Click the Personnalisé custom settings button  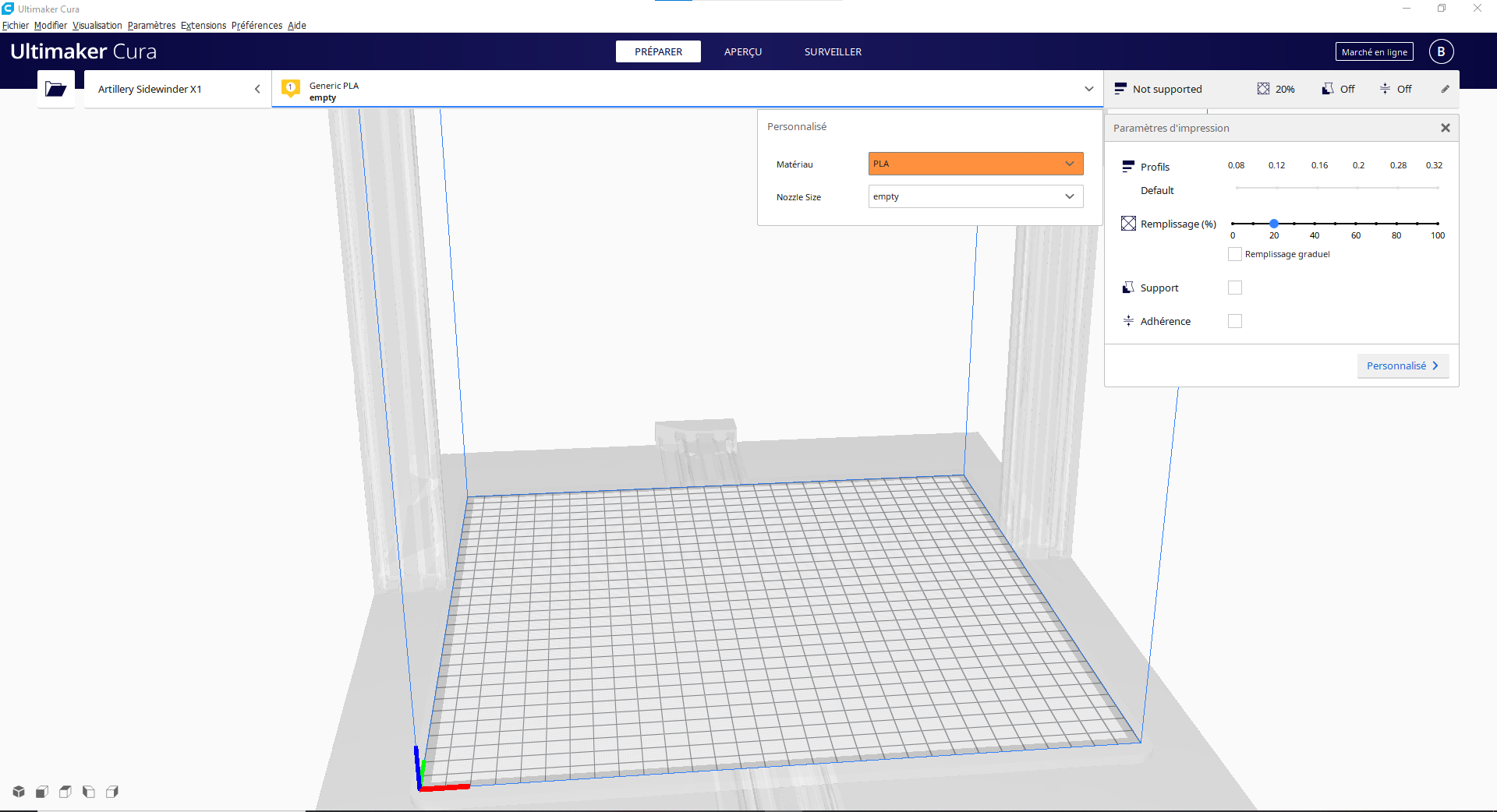pos(1403,365)
